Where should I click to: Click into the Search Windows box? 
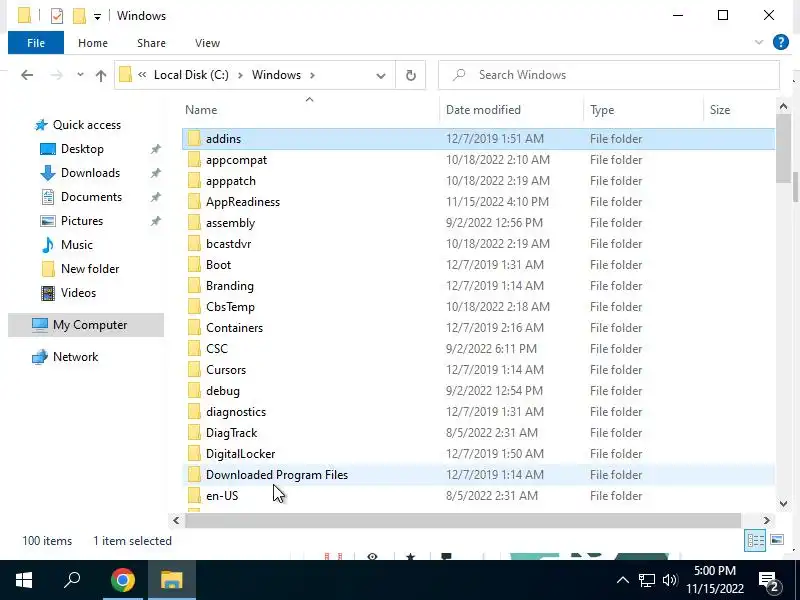(609, 75)
